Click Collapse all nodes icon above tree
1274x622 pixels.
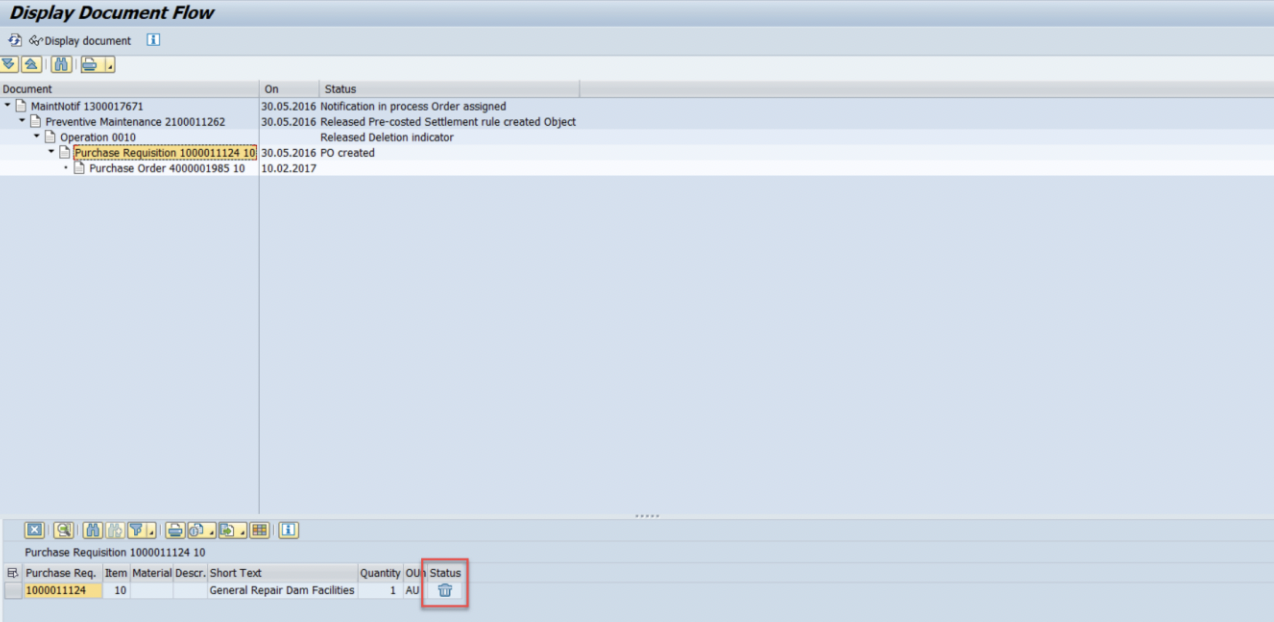31,65
